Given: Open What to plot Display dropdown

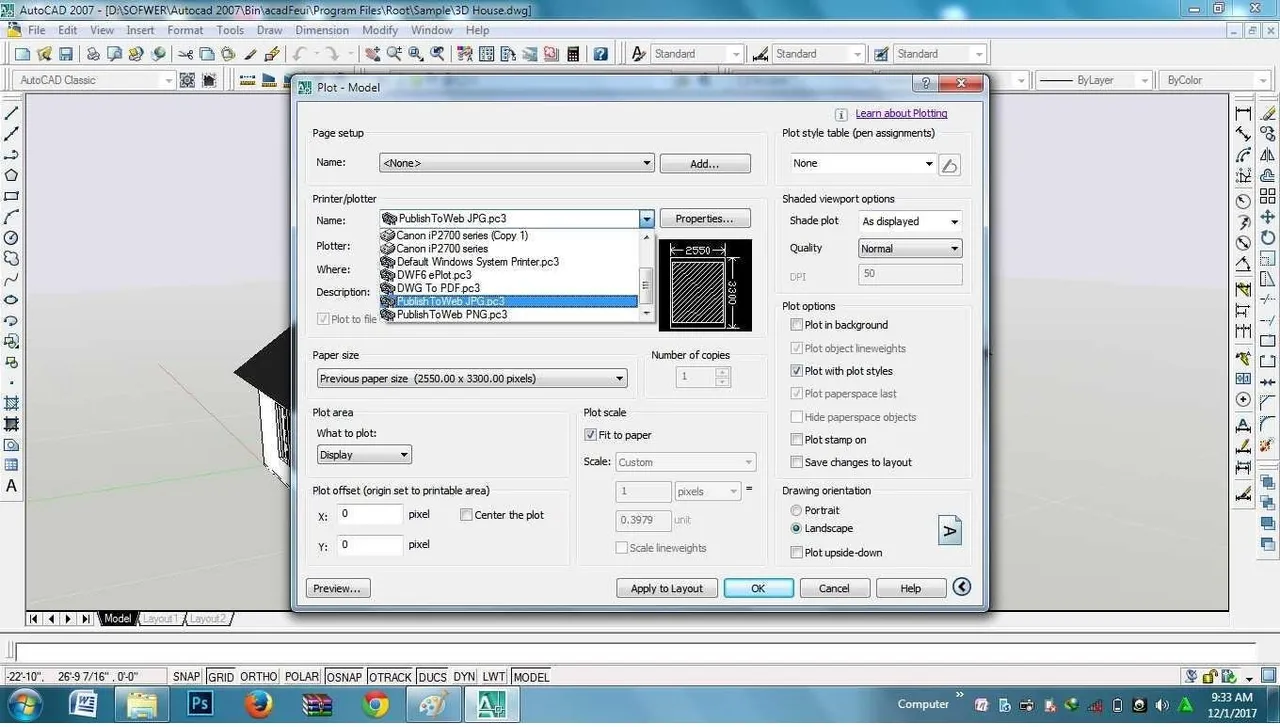Looking at the screenshot, I should [x=364, y=455].
